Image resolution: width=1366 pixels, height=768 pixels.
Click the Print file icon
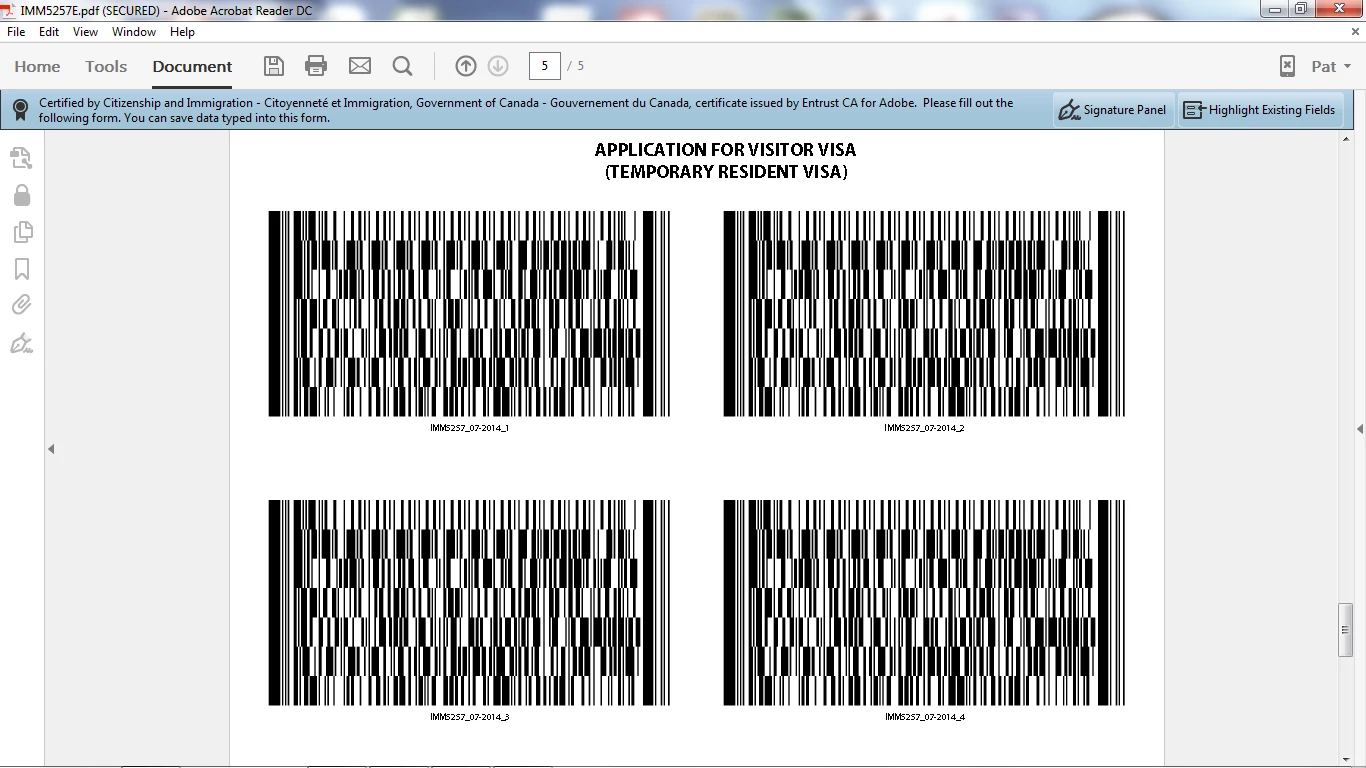316,66
